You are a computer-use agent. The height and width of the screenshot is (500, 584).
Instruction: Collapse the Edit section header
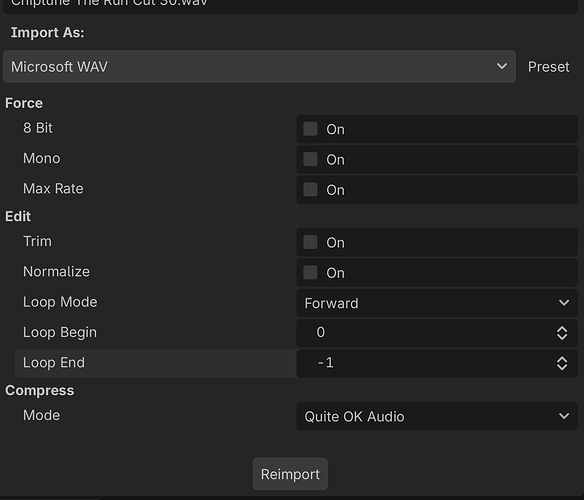pos(18,216)
